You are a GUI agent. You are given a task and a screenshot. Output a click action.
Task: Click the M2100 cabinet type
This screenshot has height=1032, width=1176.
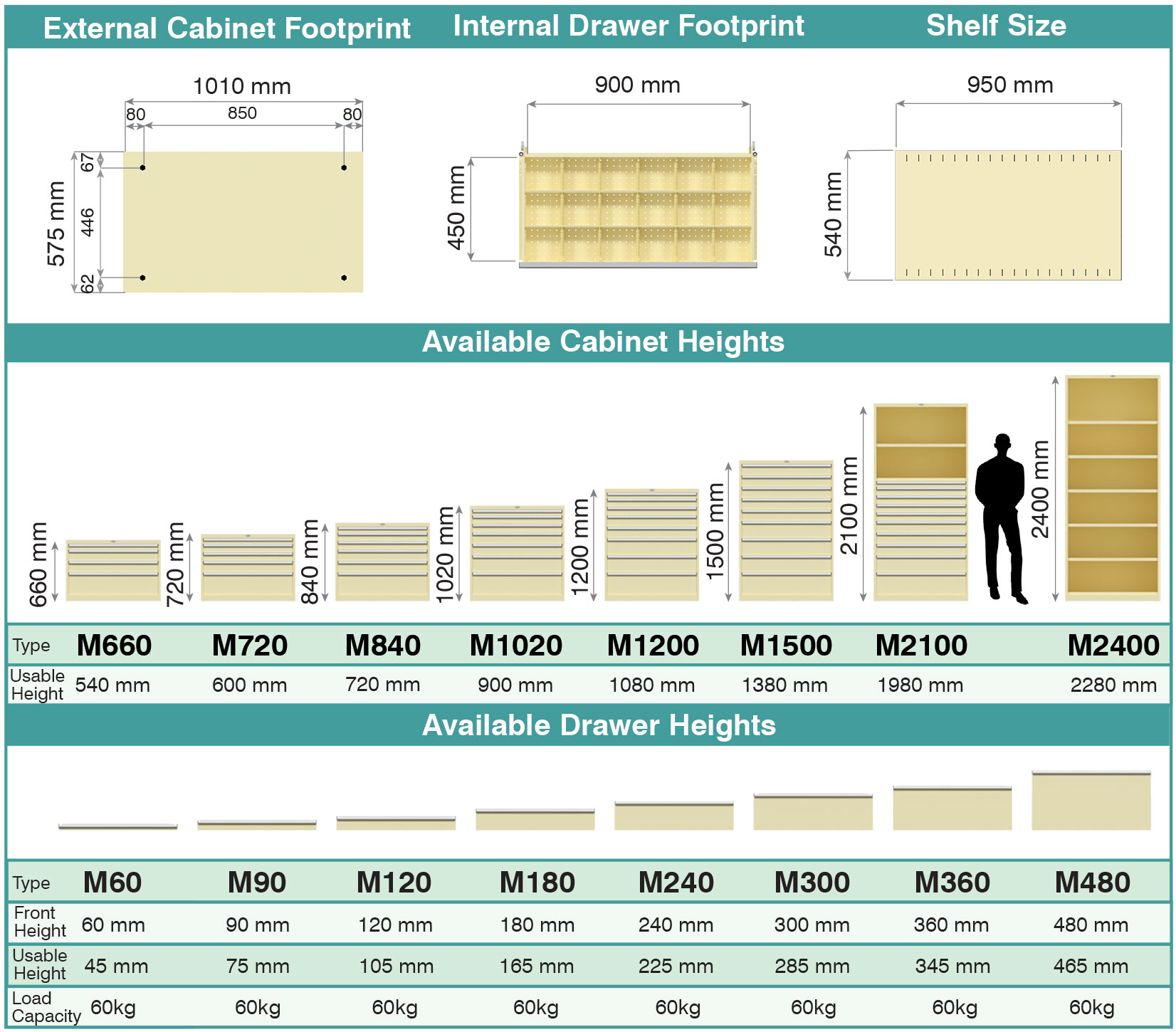pos(921,646)
